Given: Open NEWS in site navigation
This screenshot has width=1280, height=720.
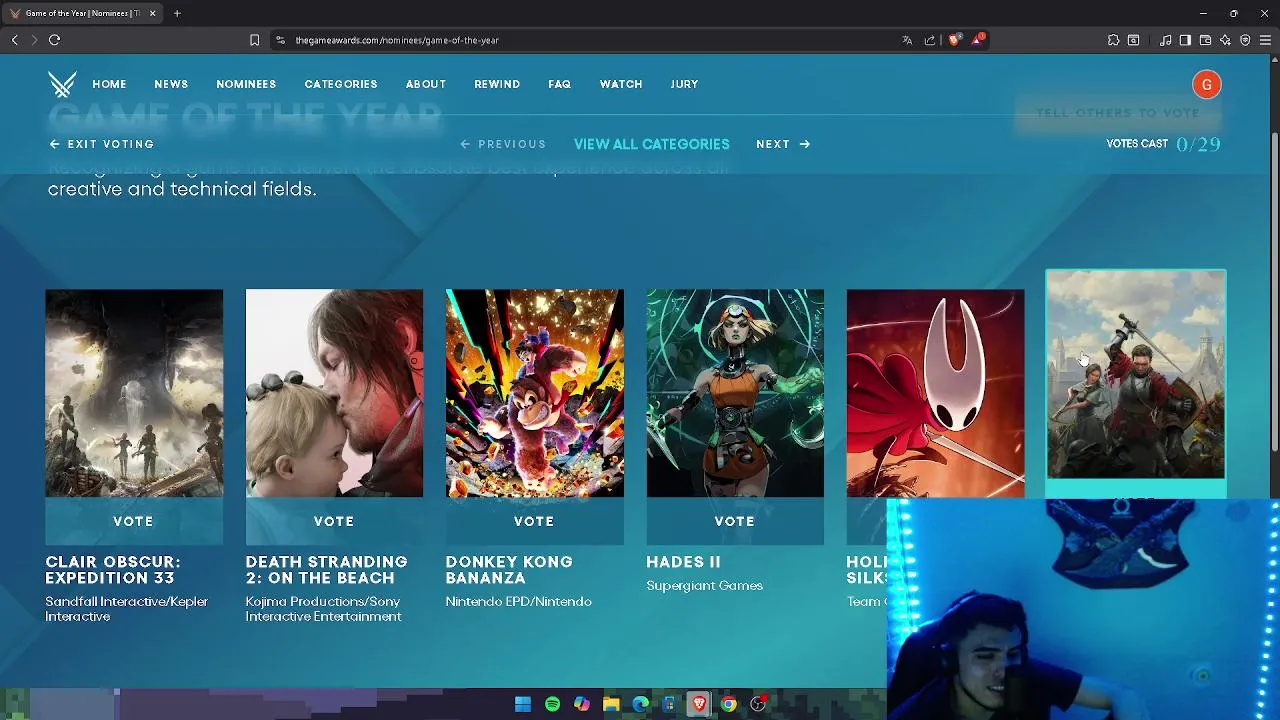Looking at the screenshot, I should (x=171, y=84).
